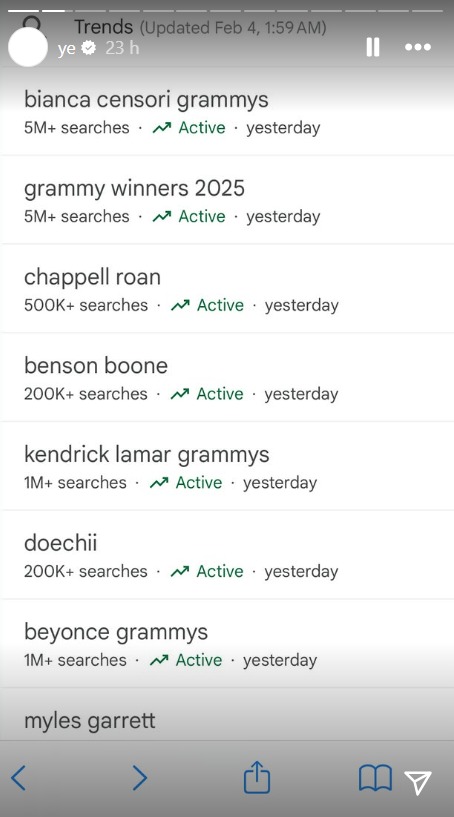
Task: Open the bianca censori grammys trend
Action: click(x=227, y=111)
